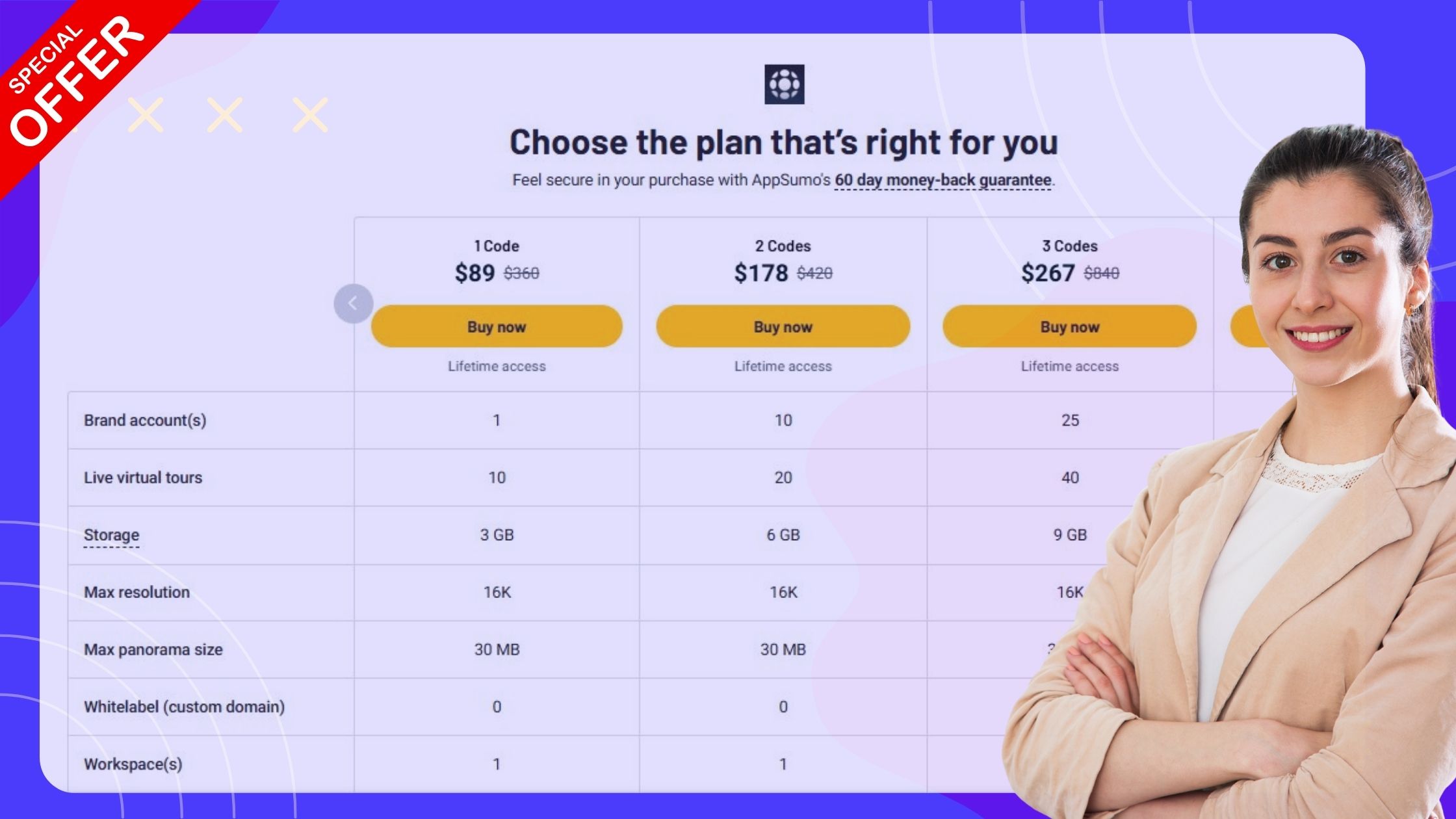
Task: Click the app logo above the heading
Action: [784, 84]
